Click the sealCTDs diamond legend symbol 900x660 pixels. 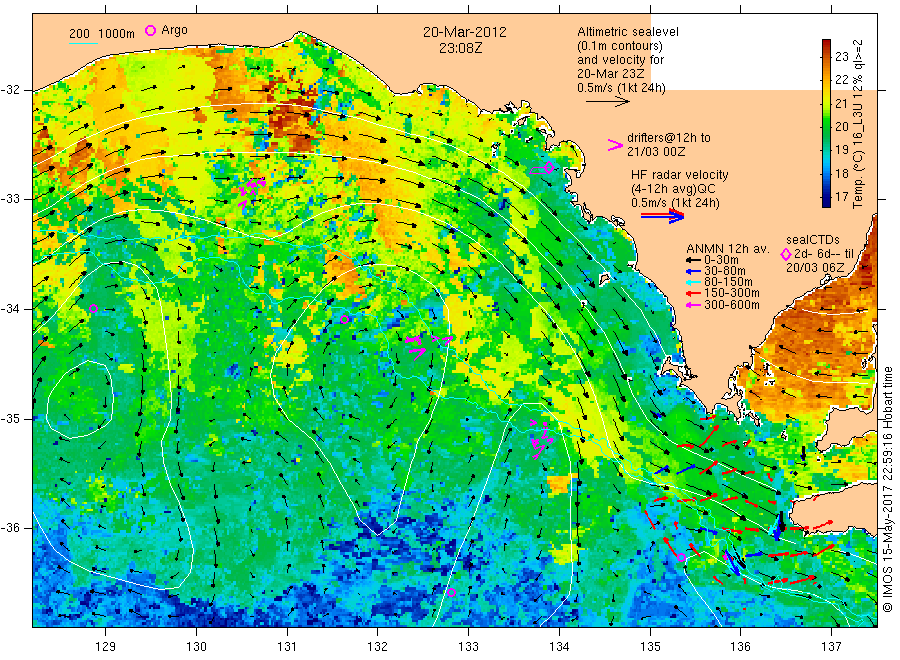pyautogui.click(x=786, y=254)
